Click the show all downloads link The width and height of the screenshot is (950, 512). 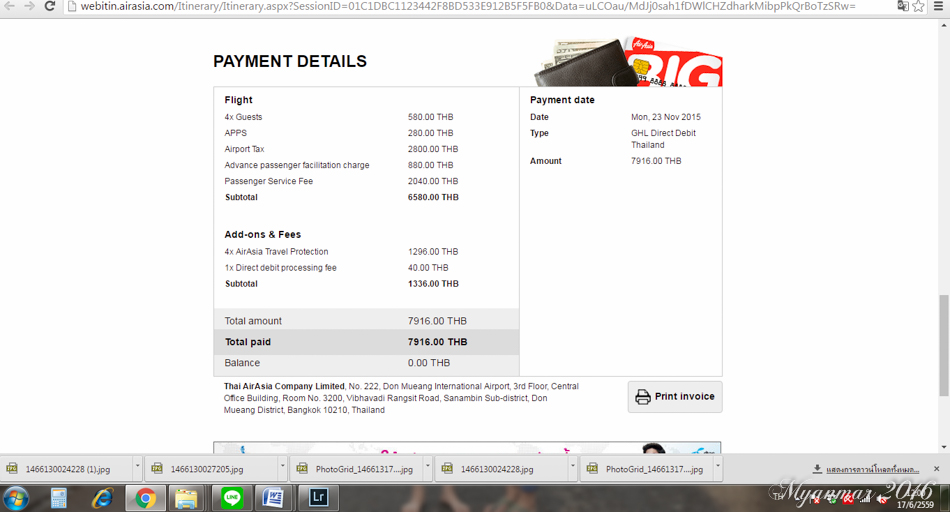pos(872,470)
